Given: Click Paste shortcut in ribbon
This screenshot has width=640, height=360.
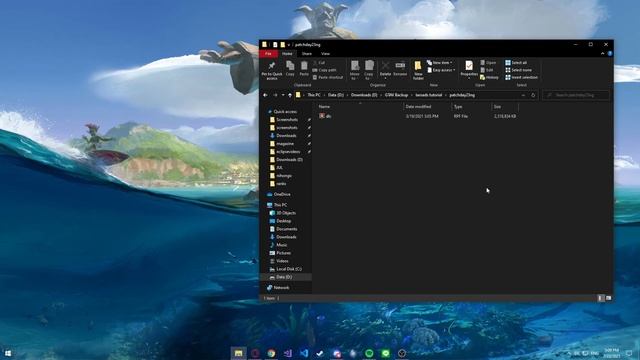Looking at the screenshot, I should (328, 77).
